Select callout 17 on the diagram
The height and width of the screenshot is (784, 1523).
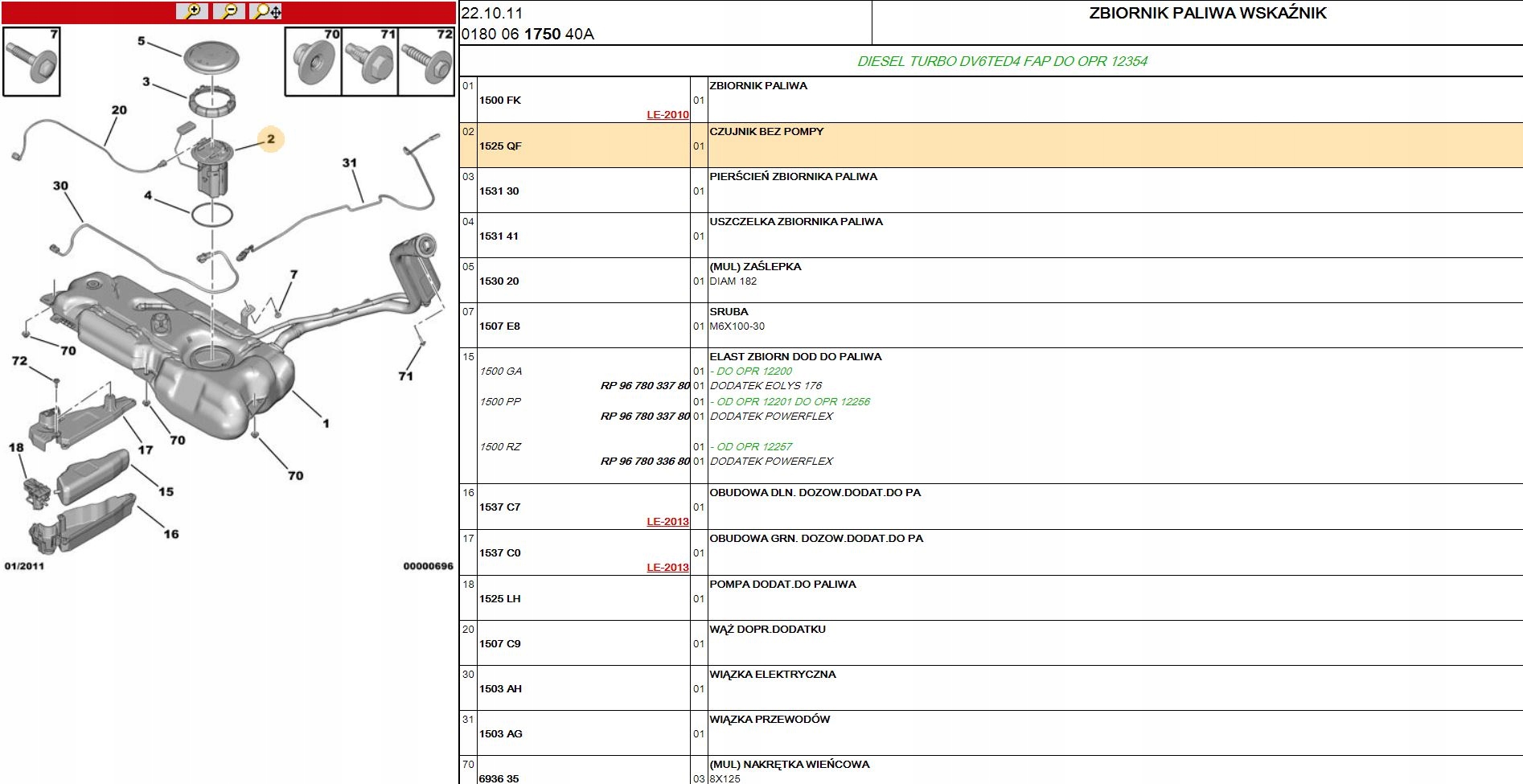145,449
